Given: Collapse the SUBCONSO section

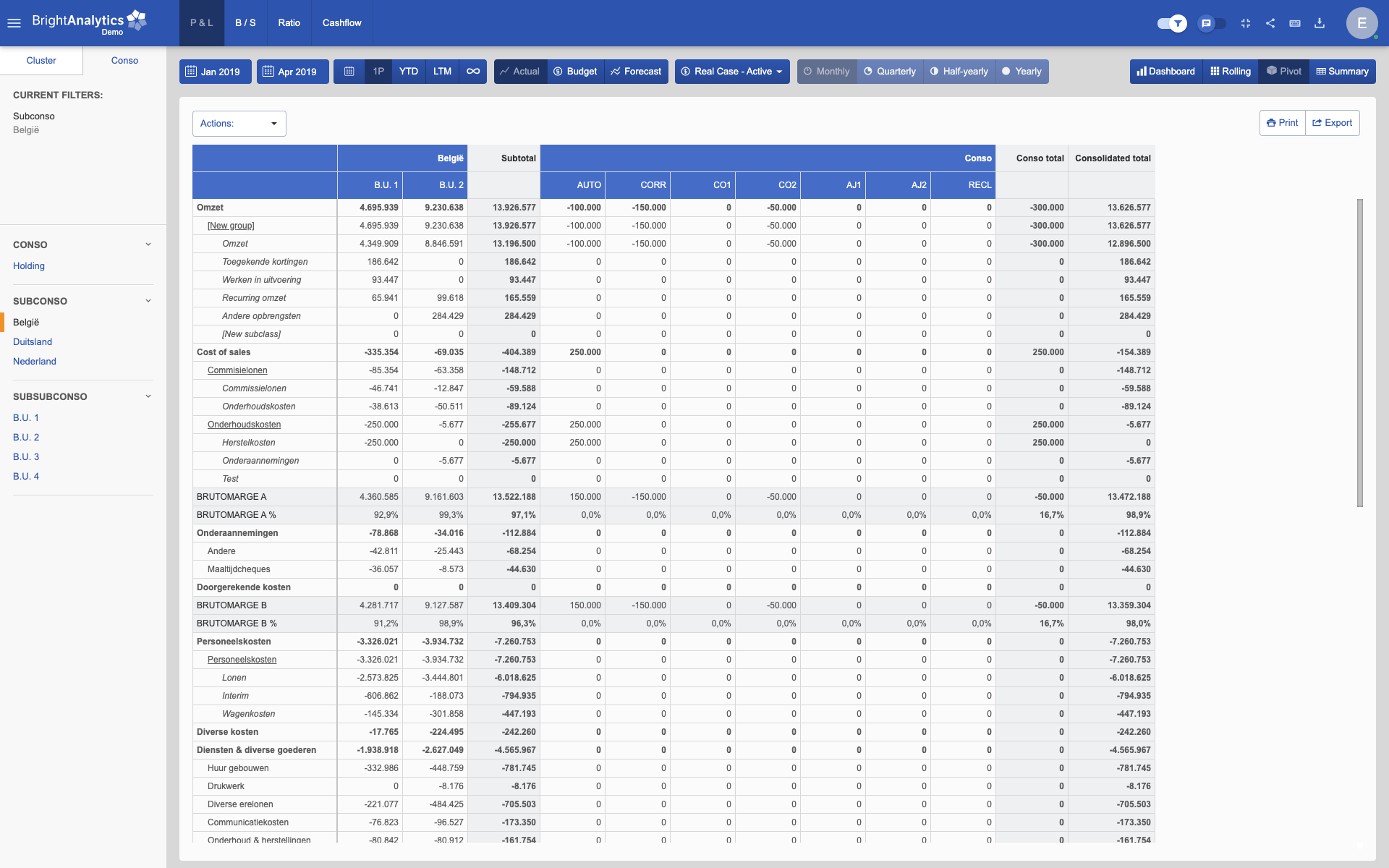Looking at the screenshot, I should (x=148, y=301).
